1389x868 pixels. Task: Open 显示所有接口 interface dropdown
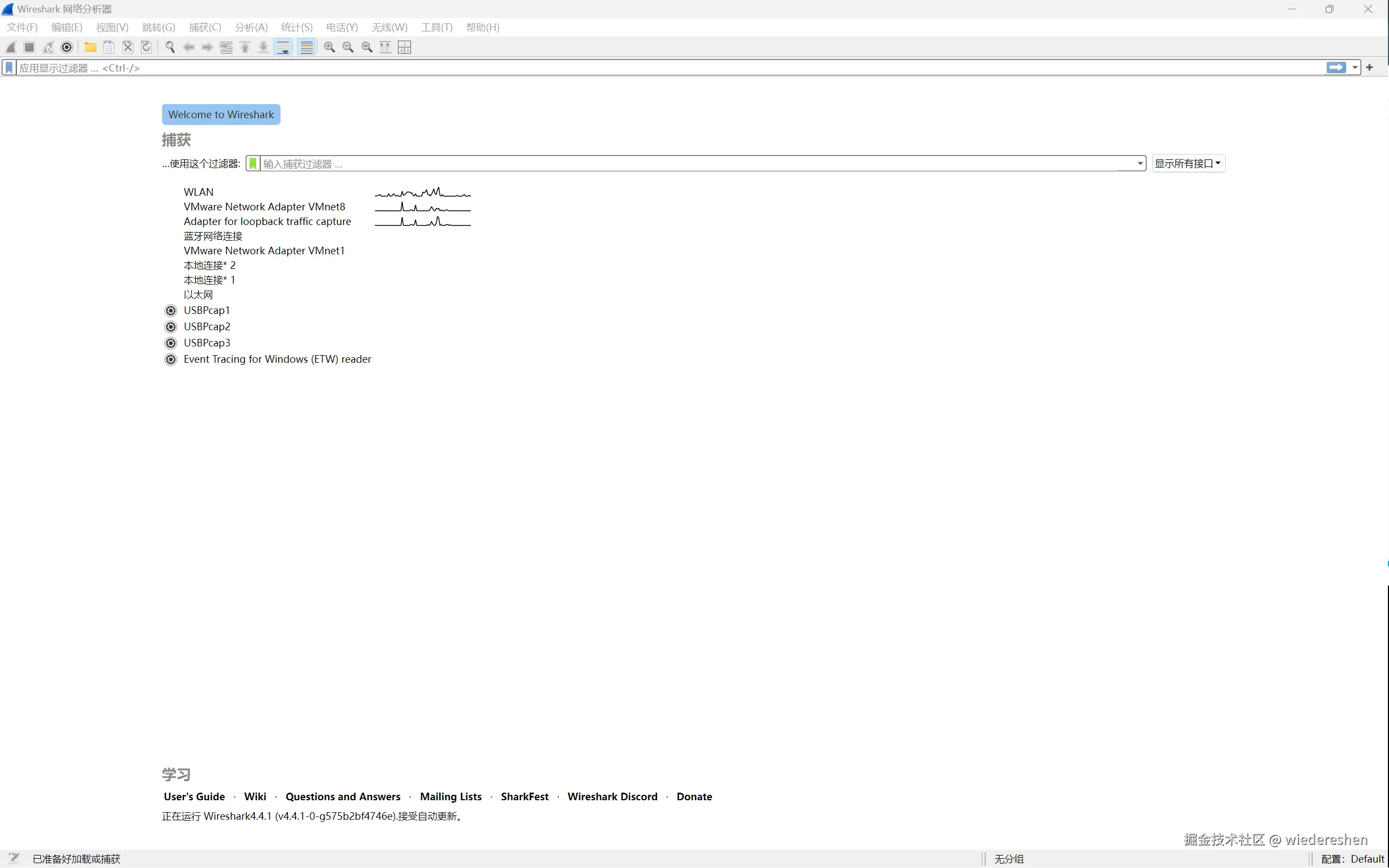coord(1187,164)
